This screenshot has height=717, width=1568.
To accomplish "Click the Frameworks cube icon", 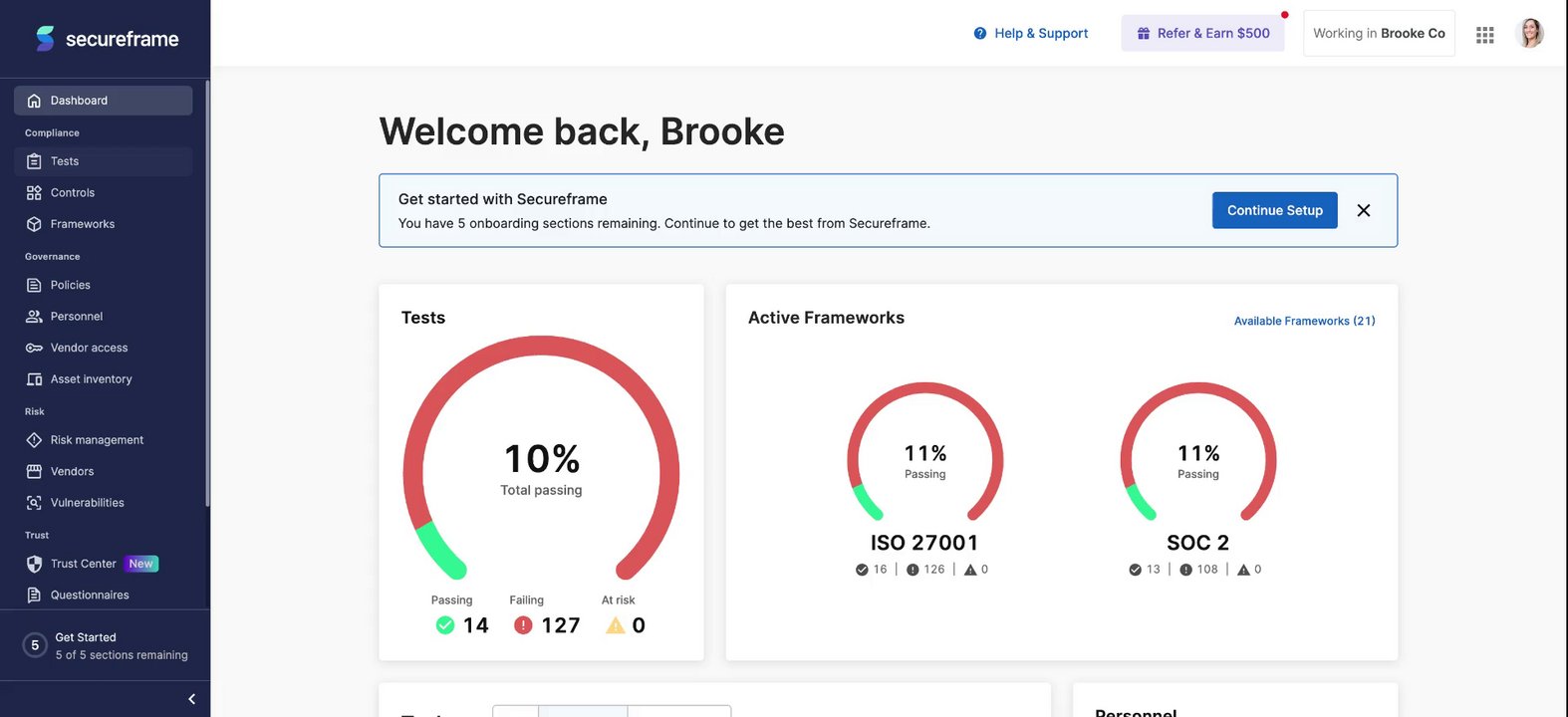I will point(34,224).
